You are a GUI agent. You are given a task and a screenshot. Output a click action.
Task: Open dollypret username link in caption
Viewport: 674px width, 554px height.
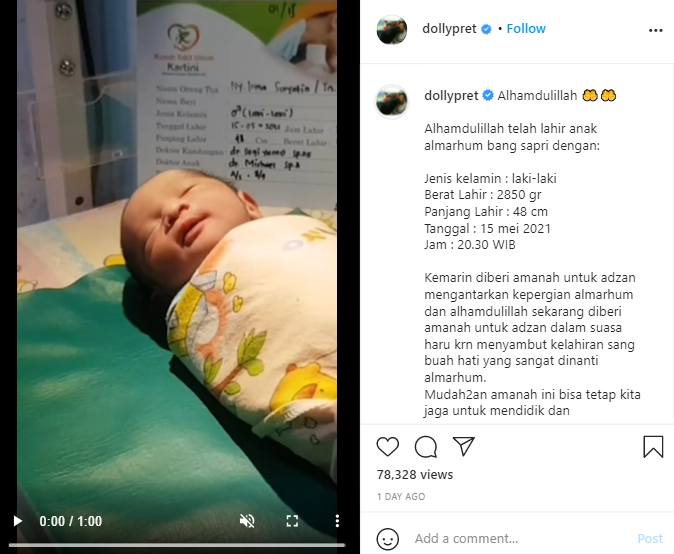[451, 96]
